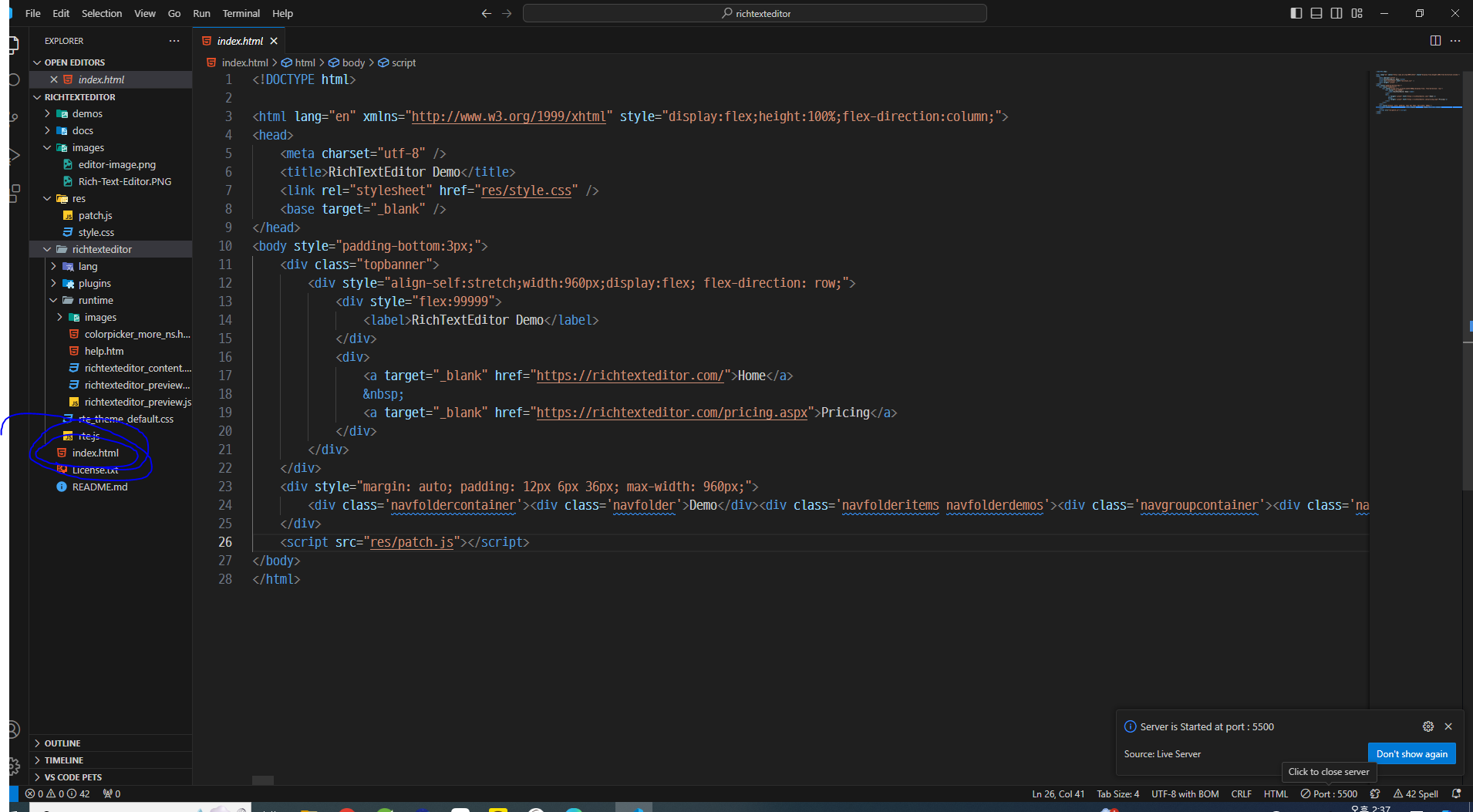Go forward using the navigation arrow
1473x812 pixels.
(x=507, y=13)
